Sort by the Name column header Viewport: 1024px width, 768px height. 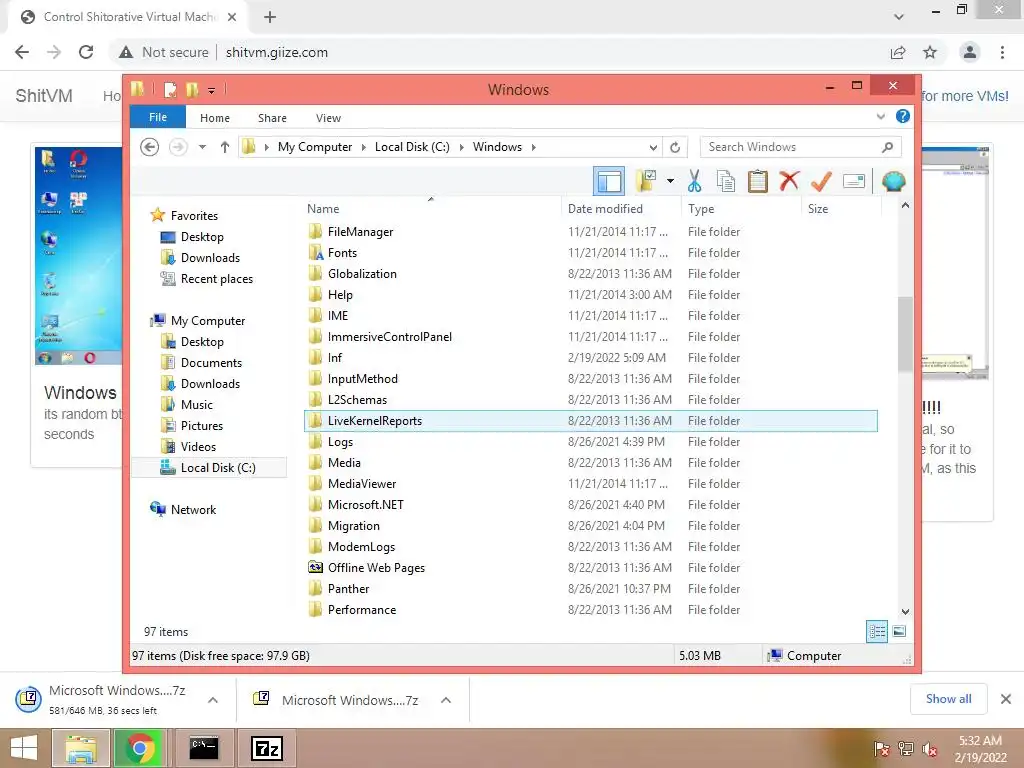click(x=323, y=208)
